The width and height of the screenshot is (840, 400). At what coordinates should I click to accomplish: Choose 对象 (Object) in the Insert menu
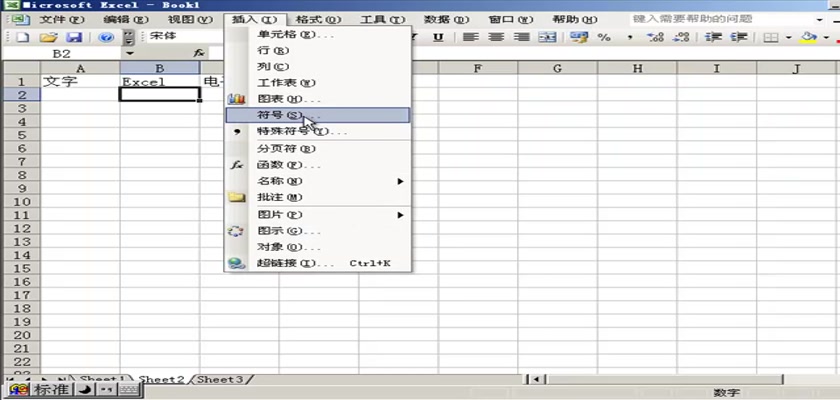[x=318, y=247]
